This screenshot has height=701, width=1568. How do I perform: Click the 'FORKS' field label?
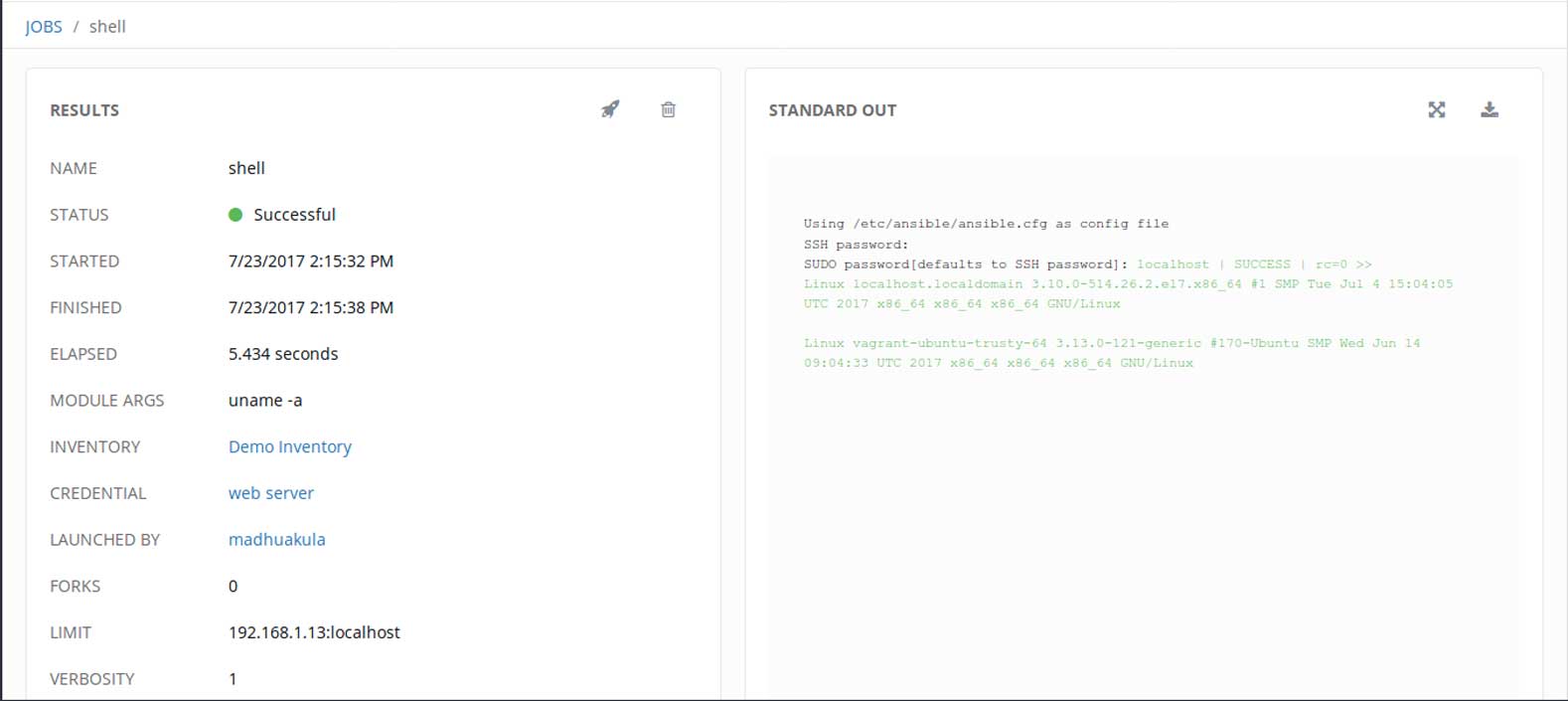click(x=76, y=587)
